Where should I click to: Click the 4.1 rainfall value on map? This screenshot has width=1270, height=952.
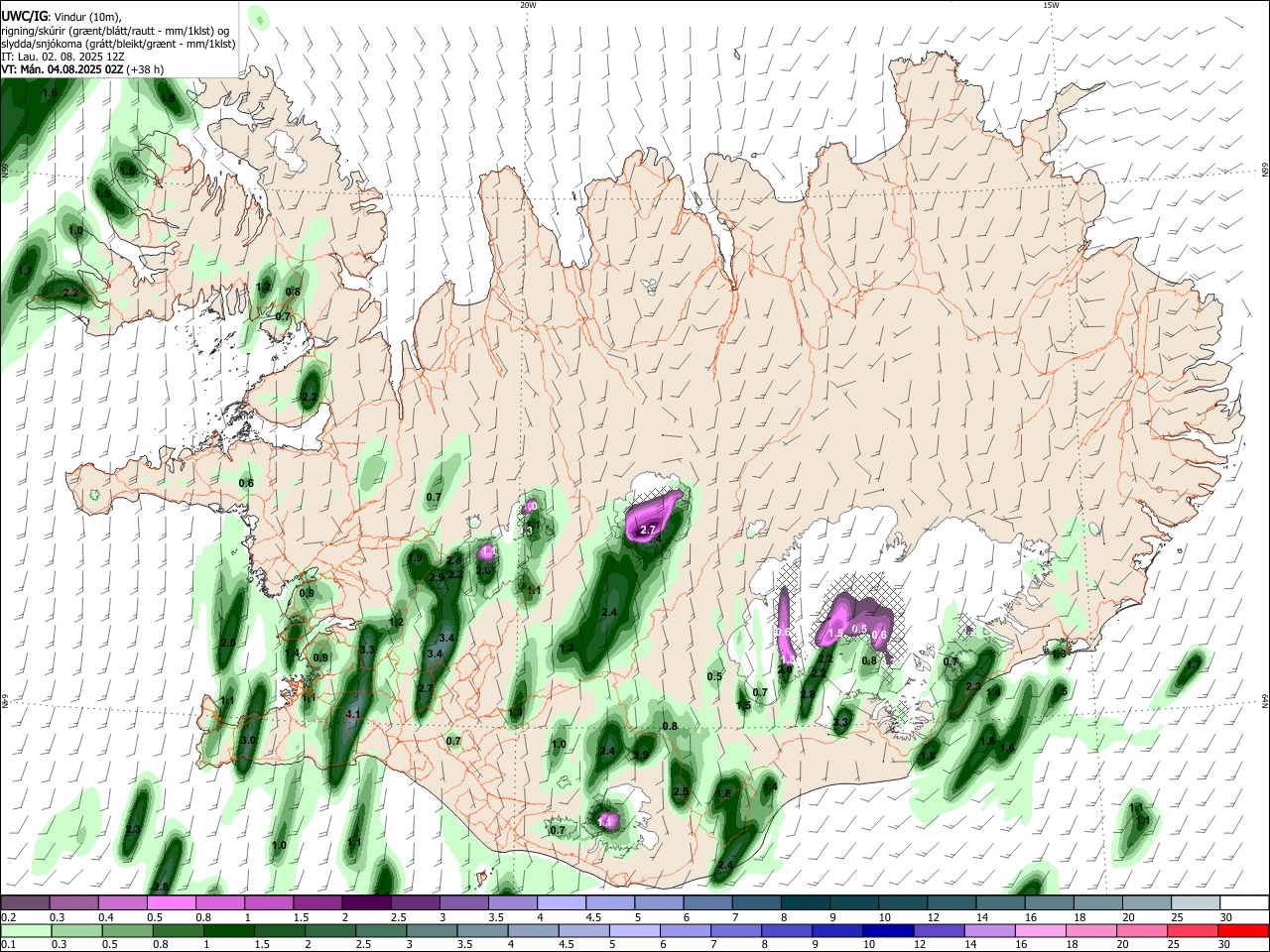[352, 714]
